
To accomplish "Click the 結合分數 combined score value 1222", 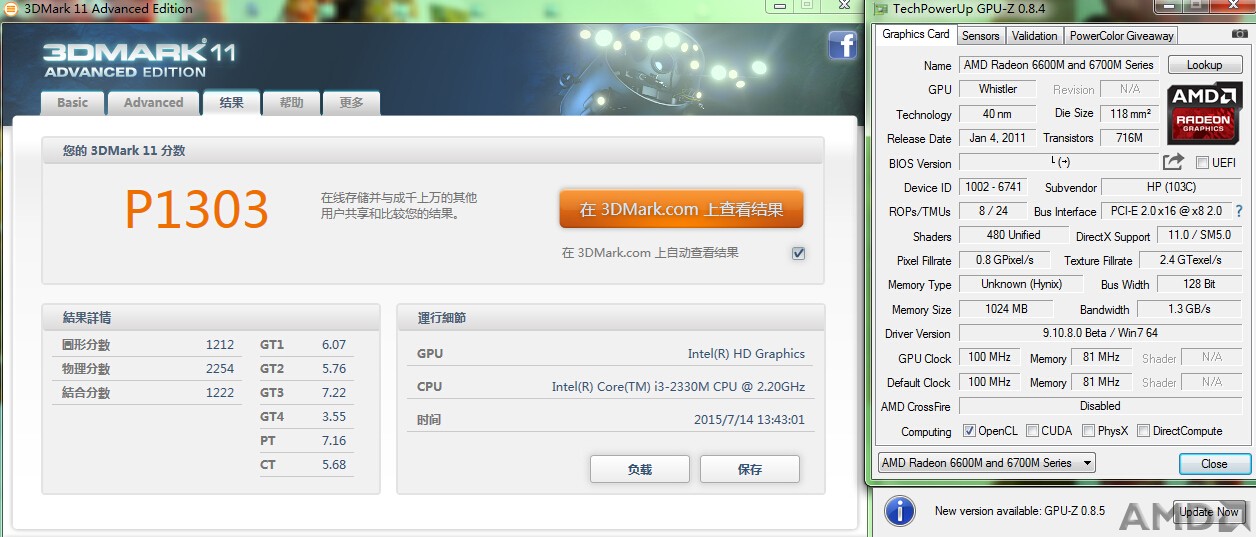I will pyautogui.click(x=220, y=393).
